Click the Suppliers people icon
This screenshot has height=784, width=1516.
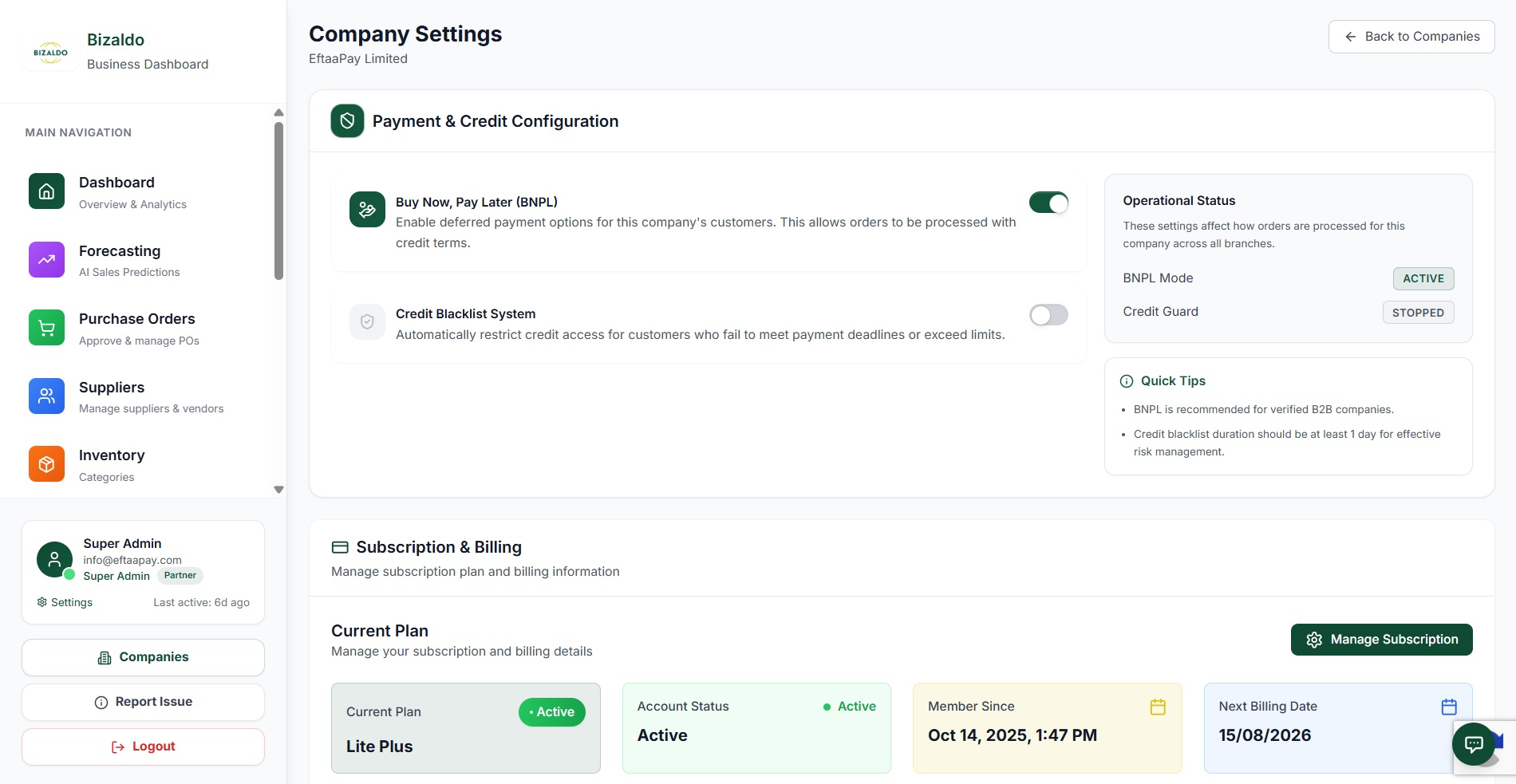46,396
